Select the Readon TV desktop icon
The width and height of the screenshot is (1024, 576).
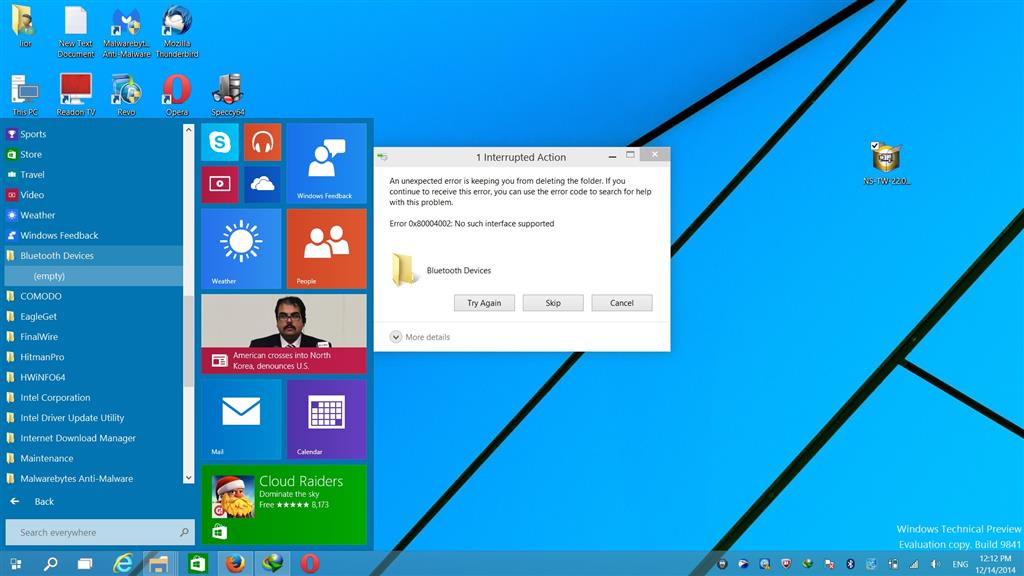point(76,95)
